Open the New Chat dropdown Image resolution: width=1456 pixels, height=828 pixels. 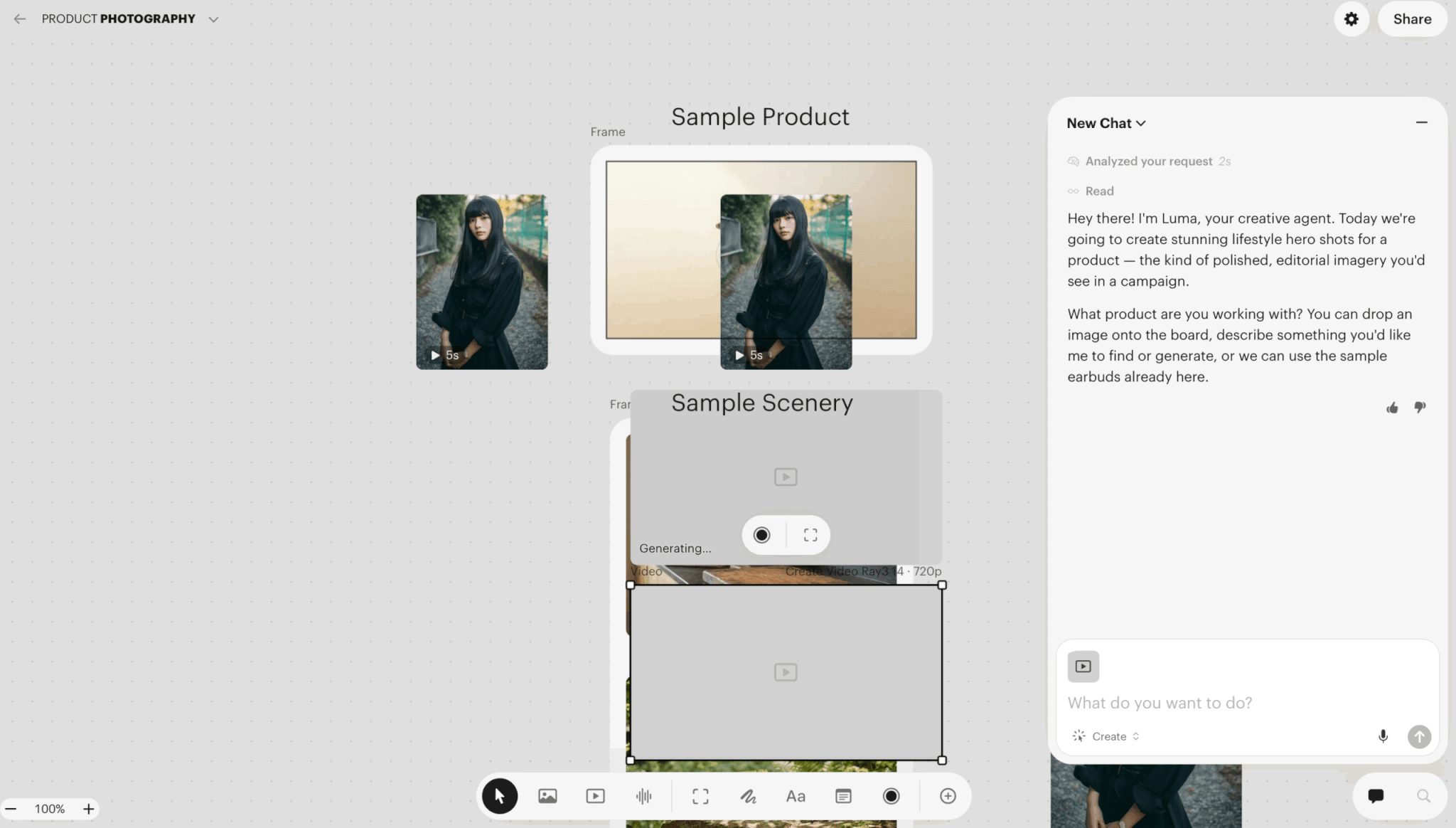pyautogui.click(x=1106, y=123)
